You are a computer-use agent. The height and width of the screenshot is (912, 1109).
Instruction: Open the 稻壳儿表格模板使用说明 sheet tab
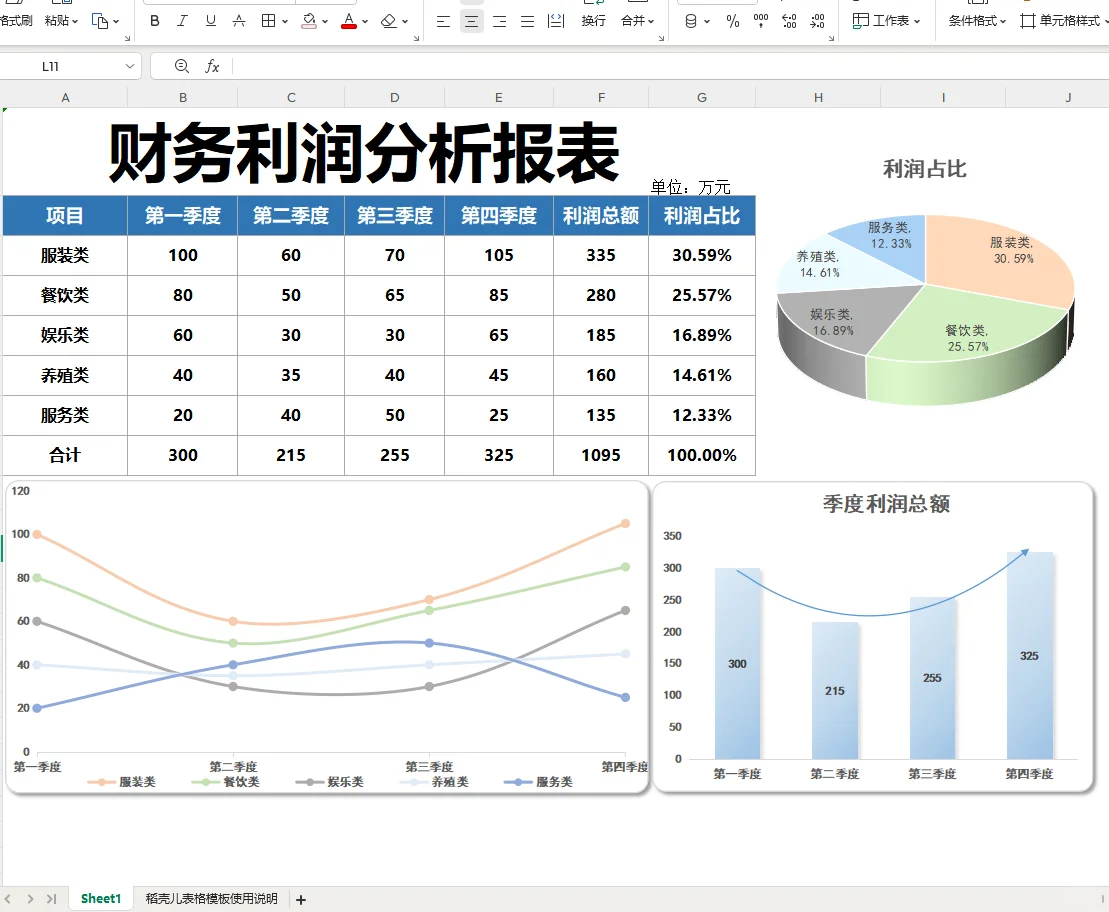pos(211,899)
